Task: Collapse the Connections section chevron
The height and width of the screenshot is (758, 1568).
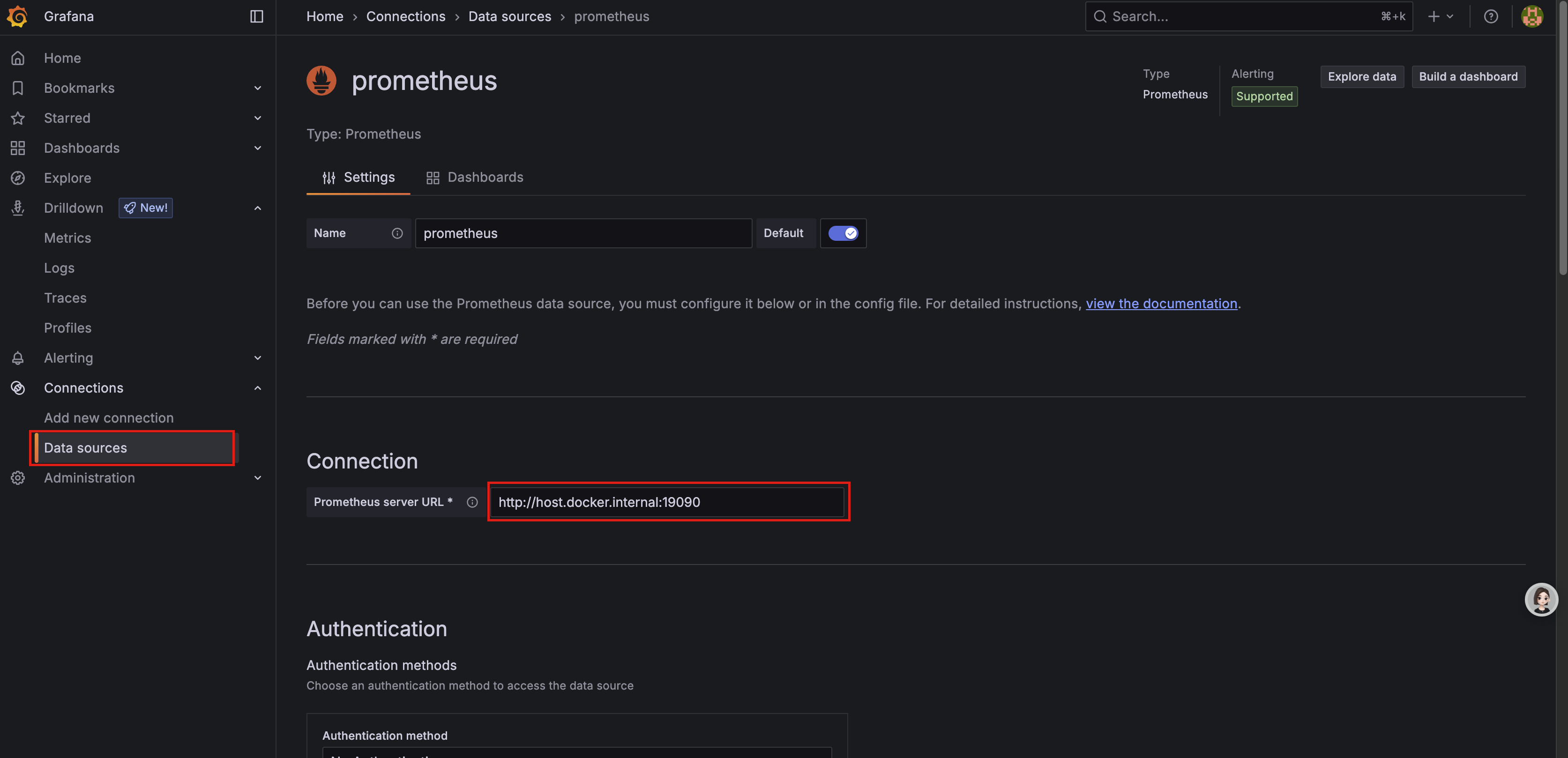Action: [257, 387]
